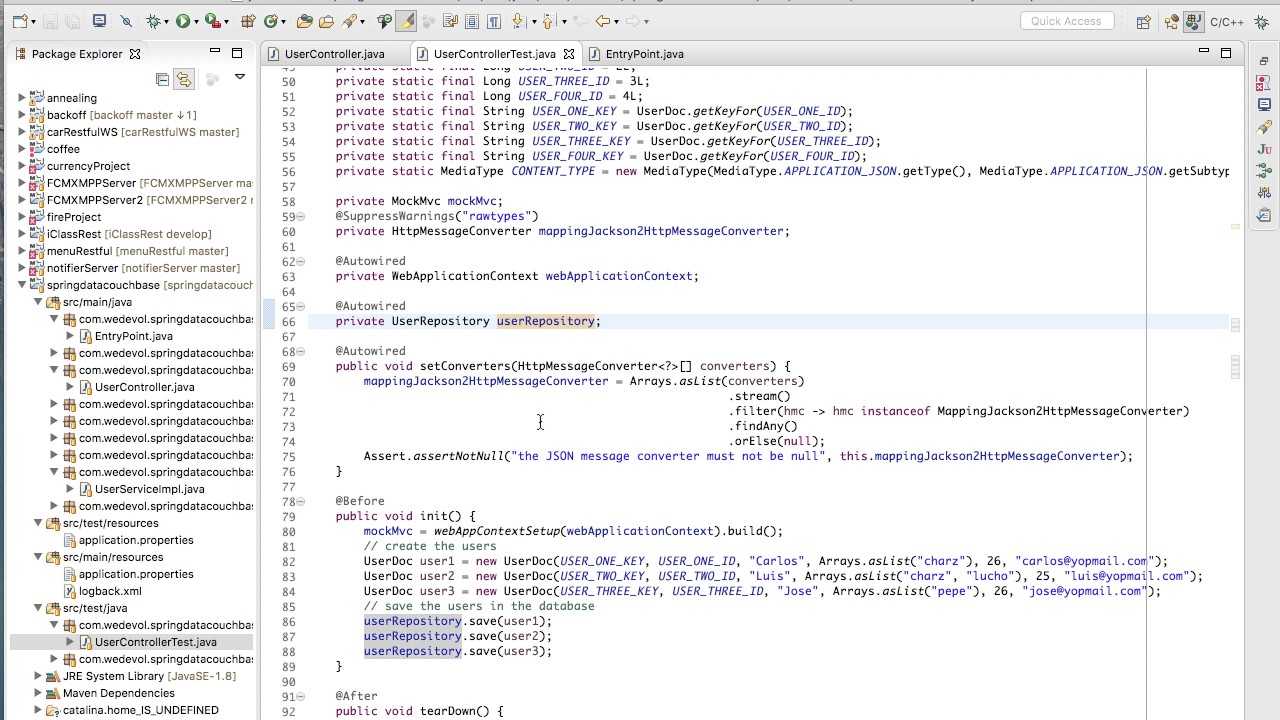Collapse all in Package Explorer toolbar
Viewport: 1280px width, 720px height.
pyautogui.click(x=162, y=78)
